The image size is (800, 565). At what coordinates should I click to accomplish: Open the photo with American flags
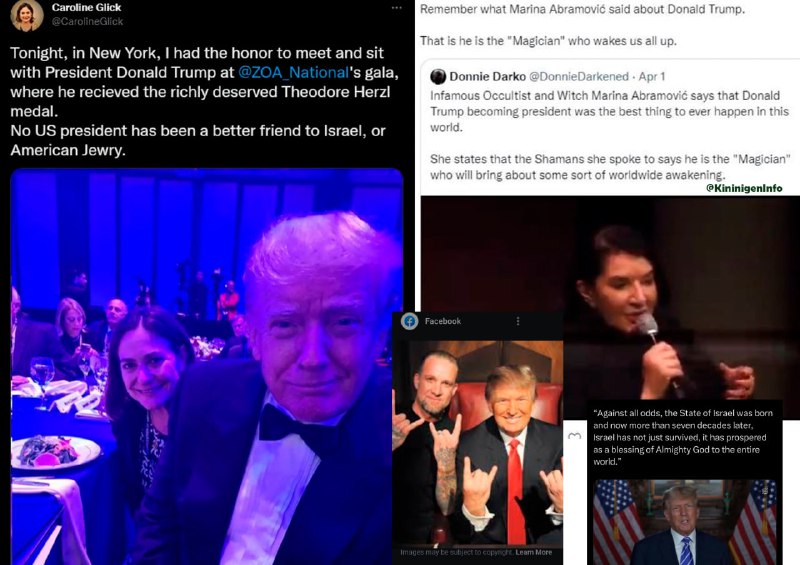685,522
